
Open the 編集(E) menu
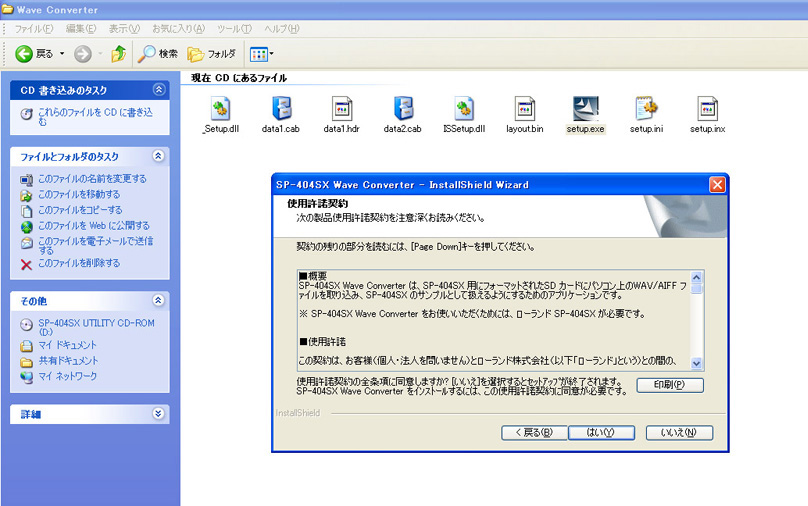coord(81,29)
